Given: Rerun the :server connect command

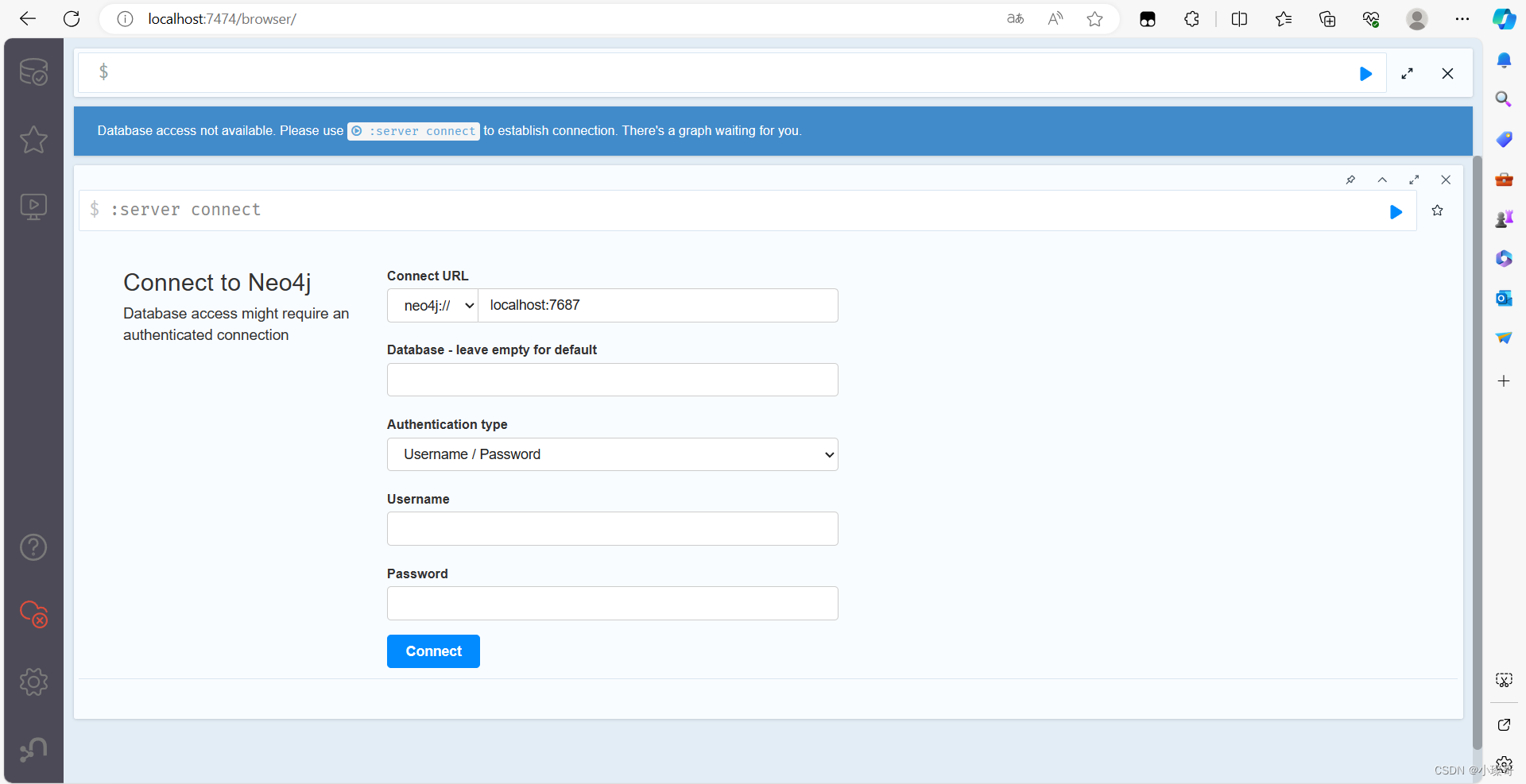Looking at the screenshot, I should click(1396, 212).
